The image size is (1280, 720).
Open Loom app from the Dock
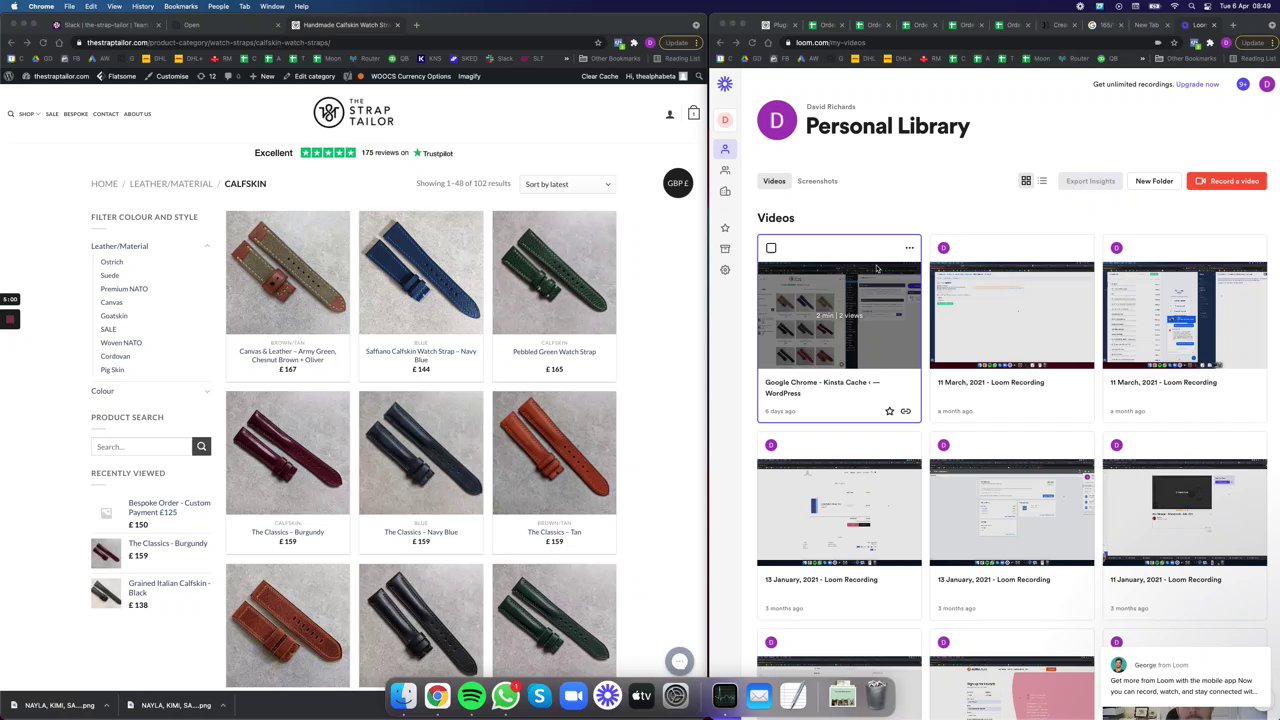[x=607, y=696]
